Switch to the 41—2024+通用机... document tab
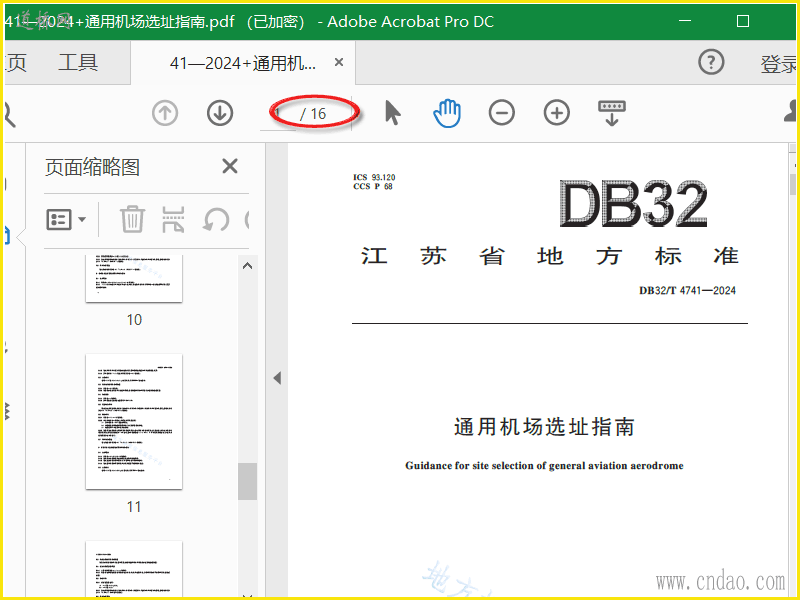800x600 pixels. tap(243, 63)
